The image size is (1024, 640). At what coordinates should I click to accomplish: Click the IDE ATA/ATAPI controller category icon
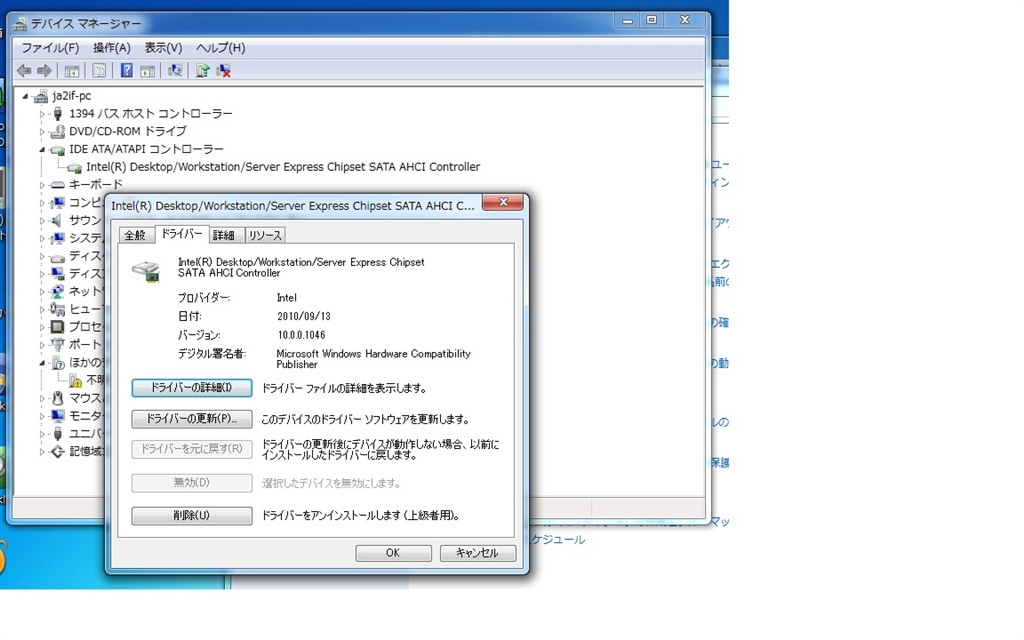coord(57,150)
